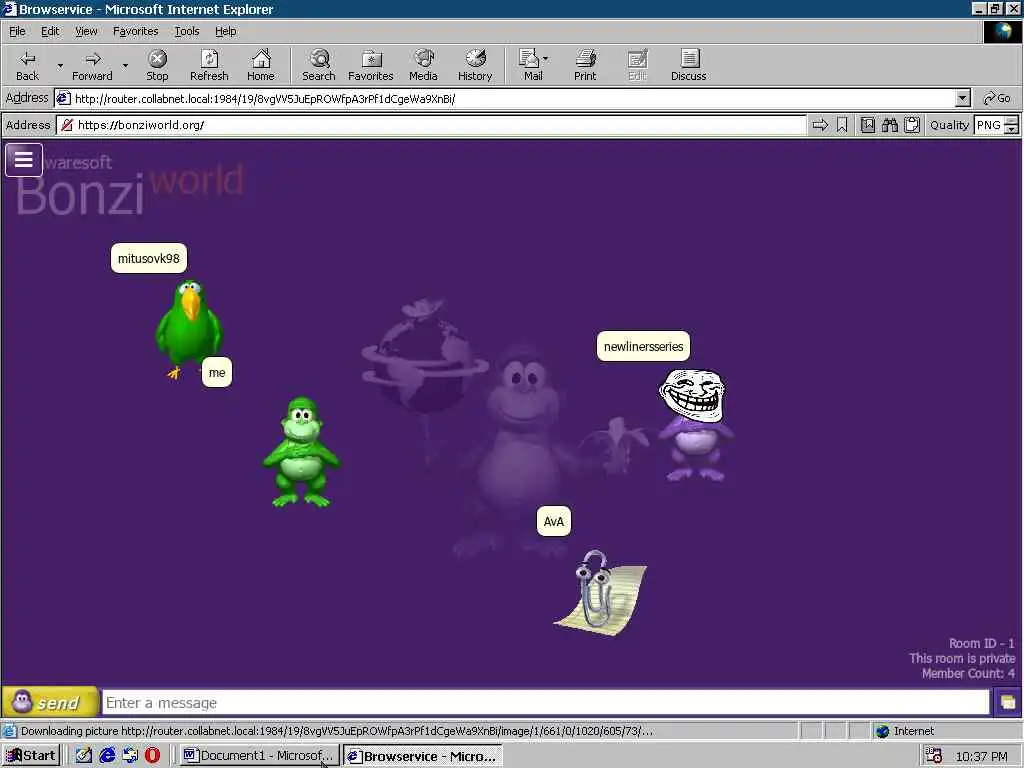Click the newlinersseries name bubble
1024x768 pixels.
pyautogui.click(x=643, y=346)
